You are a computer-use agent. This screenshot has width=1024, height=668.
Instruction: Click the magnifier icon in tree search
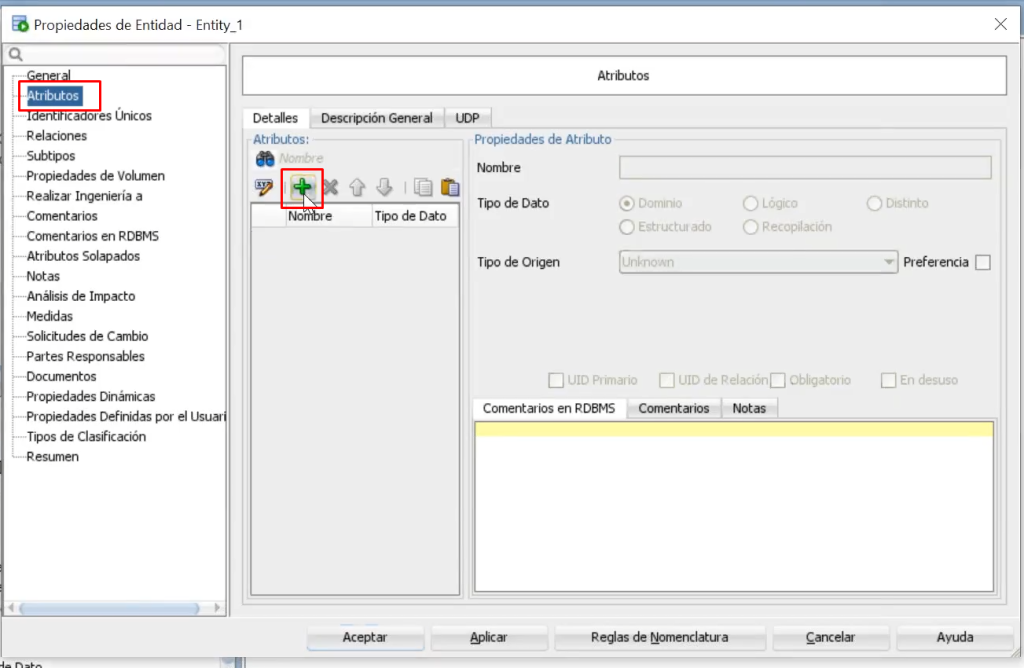(x=16, y=55)
